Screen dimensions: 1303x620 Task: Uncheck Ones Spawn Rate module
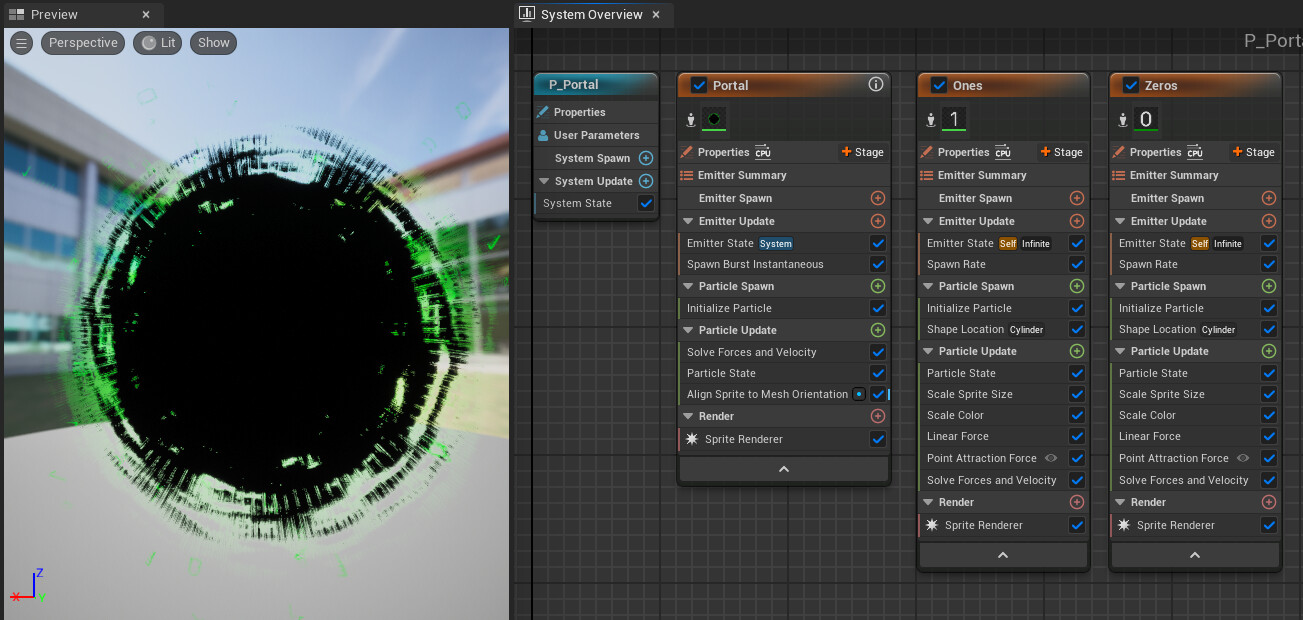[x=1077, y=264]
